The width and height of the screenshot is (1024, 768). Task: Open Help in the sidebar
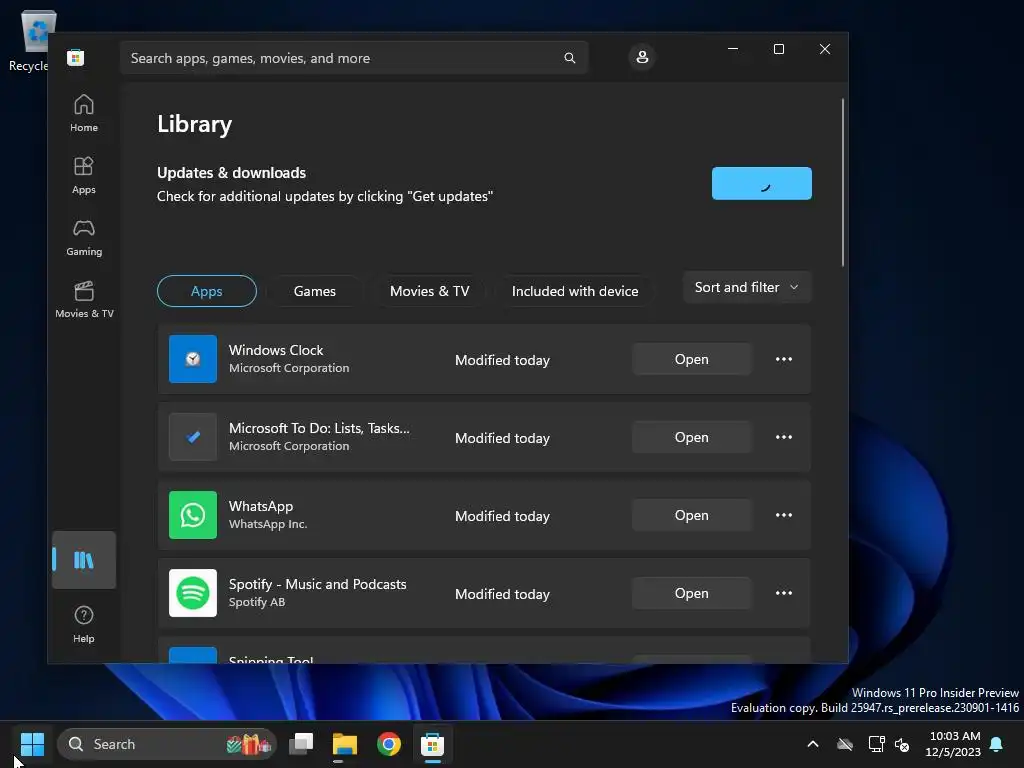pos(84,624)
